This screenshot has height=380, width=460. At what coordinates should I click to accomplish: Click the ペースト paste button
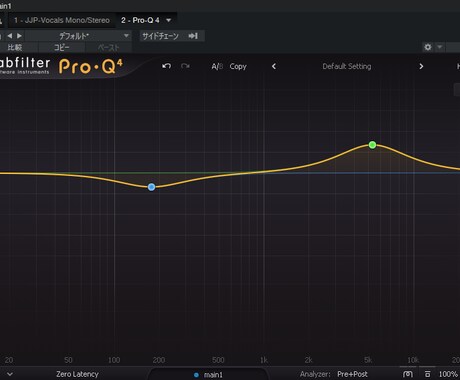(109, 47)
